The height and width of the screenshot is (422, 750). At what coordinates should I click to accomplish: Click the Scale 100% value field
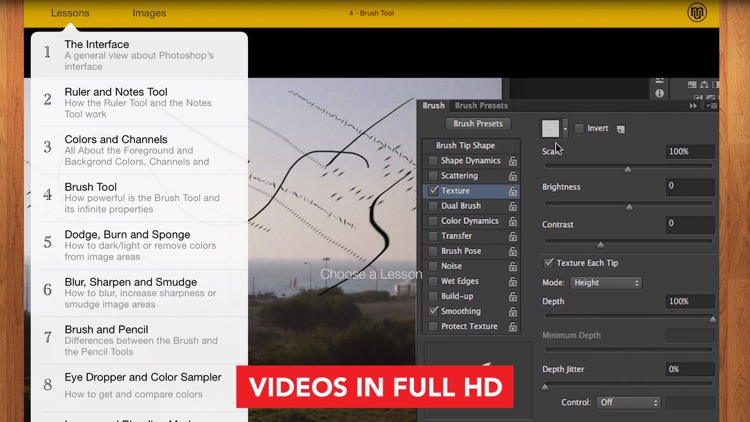tap(690, 152)
